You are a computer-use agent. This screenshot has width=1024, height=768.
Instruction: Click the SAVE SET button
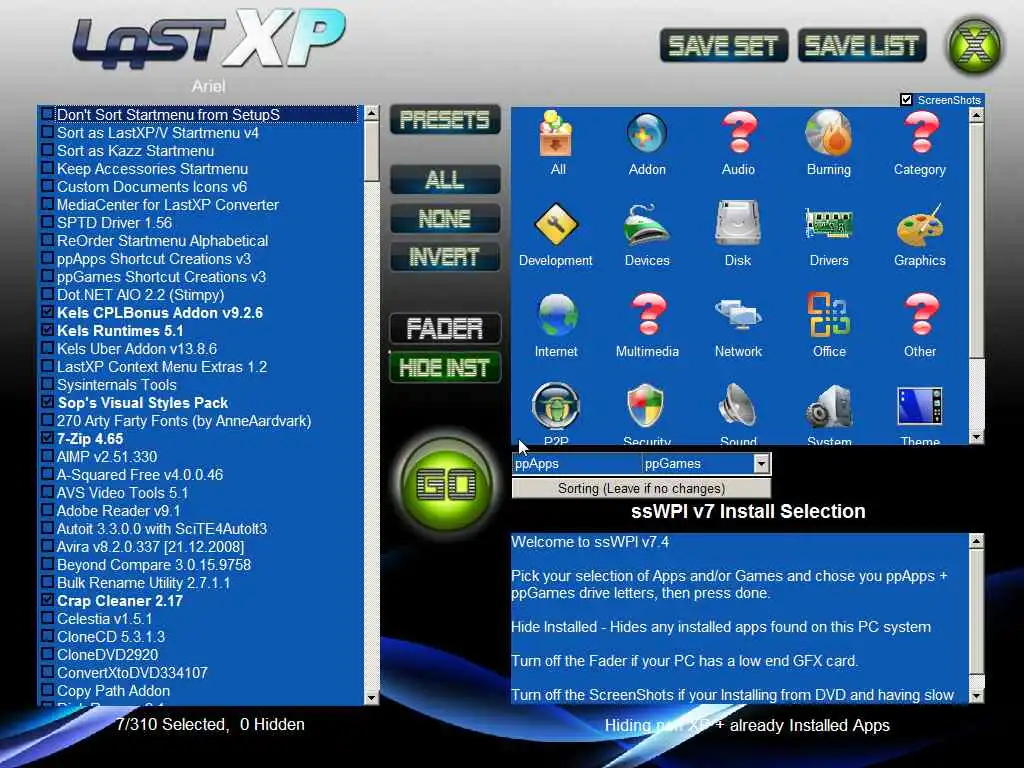point(724,45)
